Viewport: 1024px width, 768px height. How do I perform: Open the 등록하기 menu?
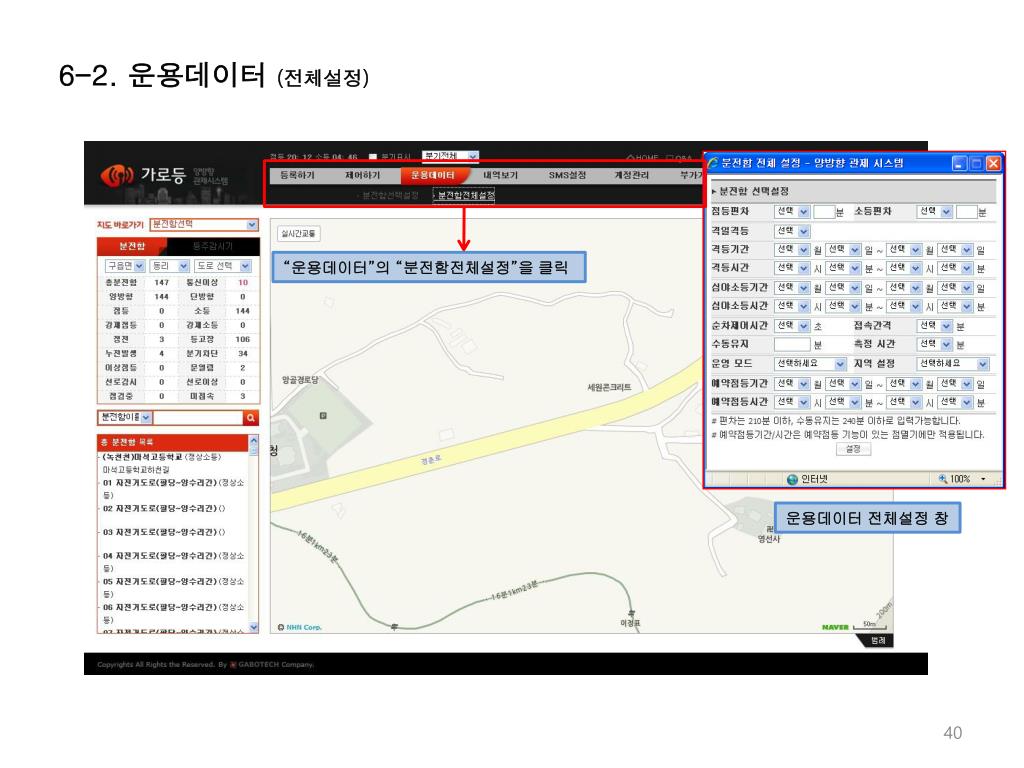point(297,175)
